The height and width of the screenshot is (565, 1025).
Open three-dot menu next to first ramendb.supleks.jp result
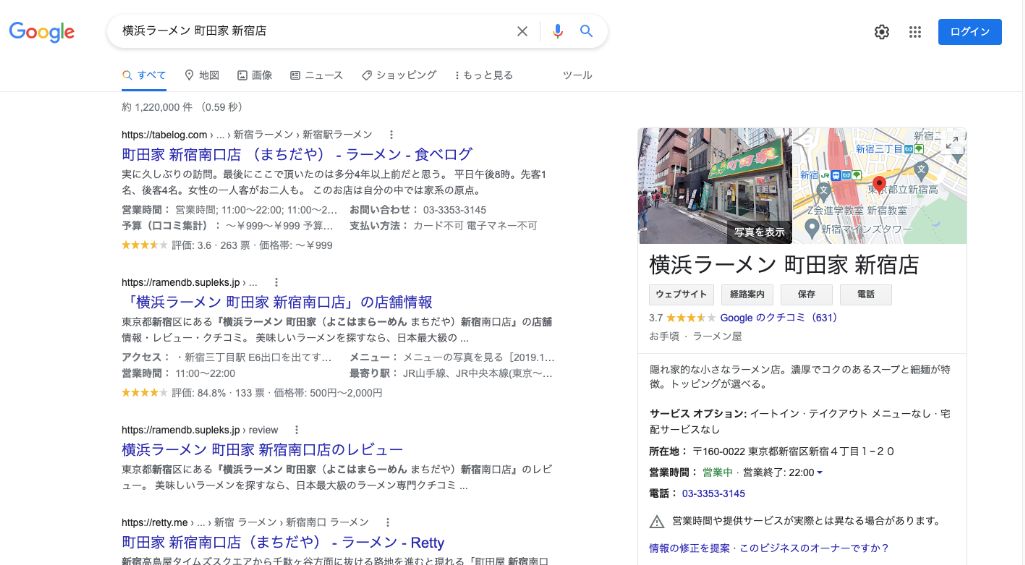point(276,282)
